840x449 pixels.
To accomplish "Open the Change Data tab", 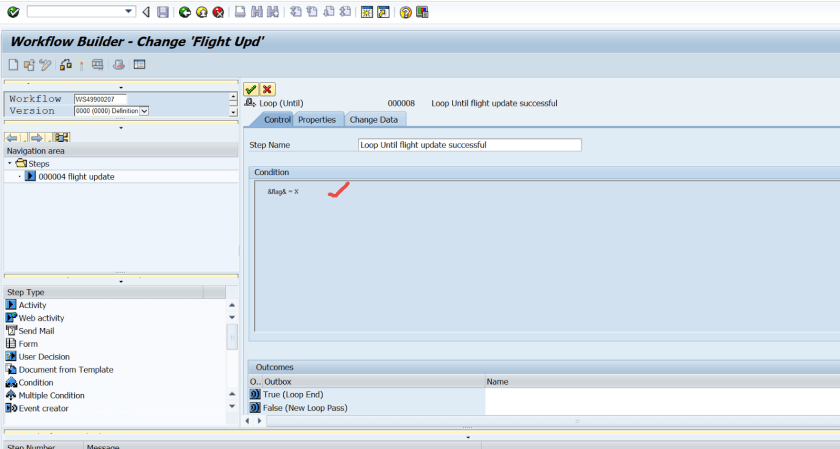I will [x=373, y=120].
